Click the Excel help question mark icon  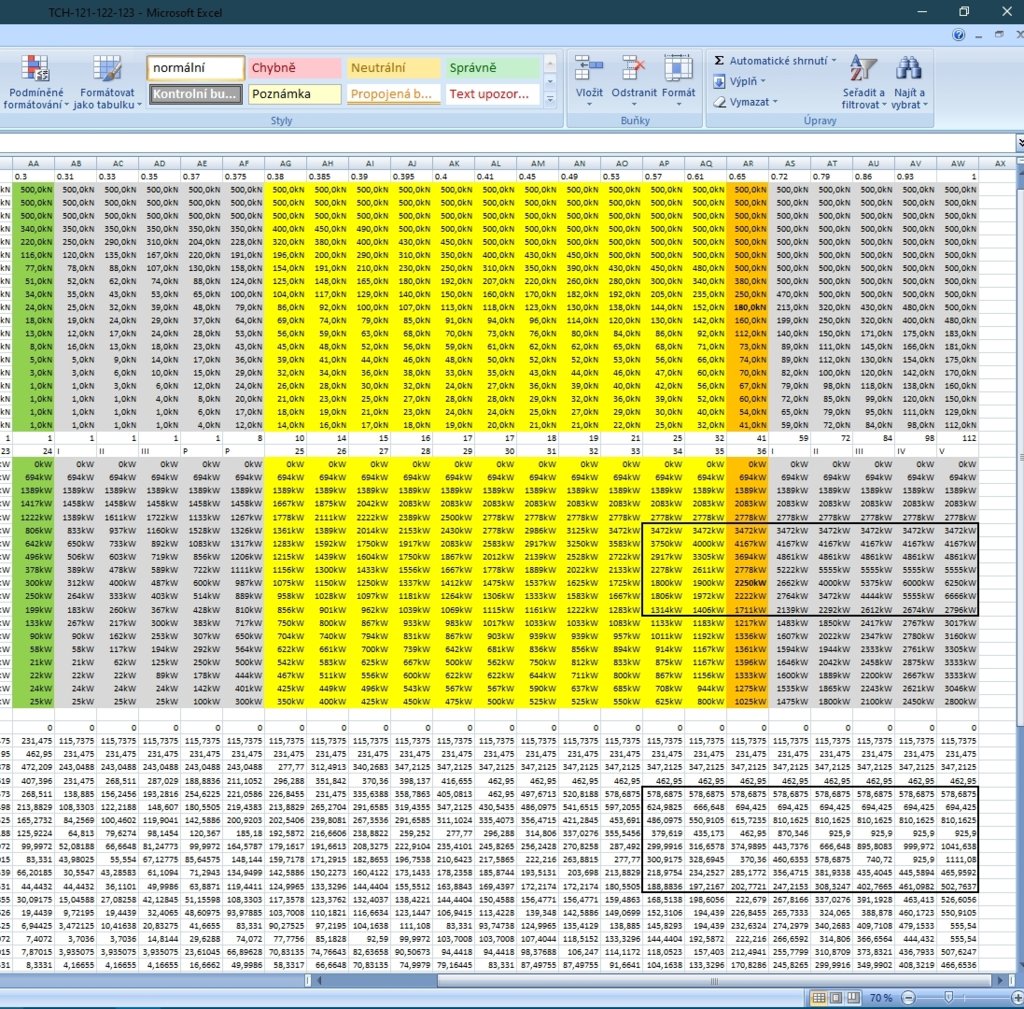point(959,34)
